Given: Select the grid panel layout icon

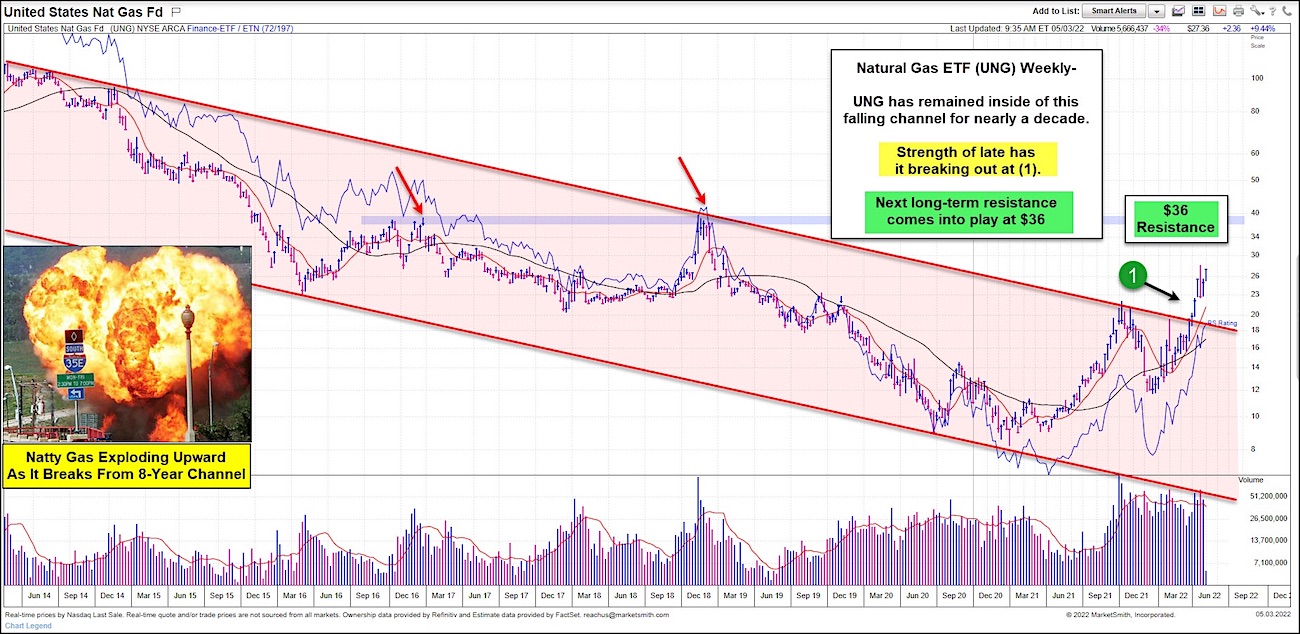Looking at the screenshot, I should pos(1198,10).
